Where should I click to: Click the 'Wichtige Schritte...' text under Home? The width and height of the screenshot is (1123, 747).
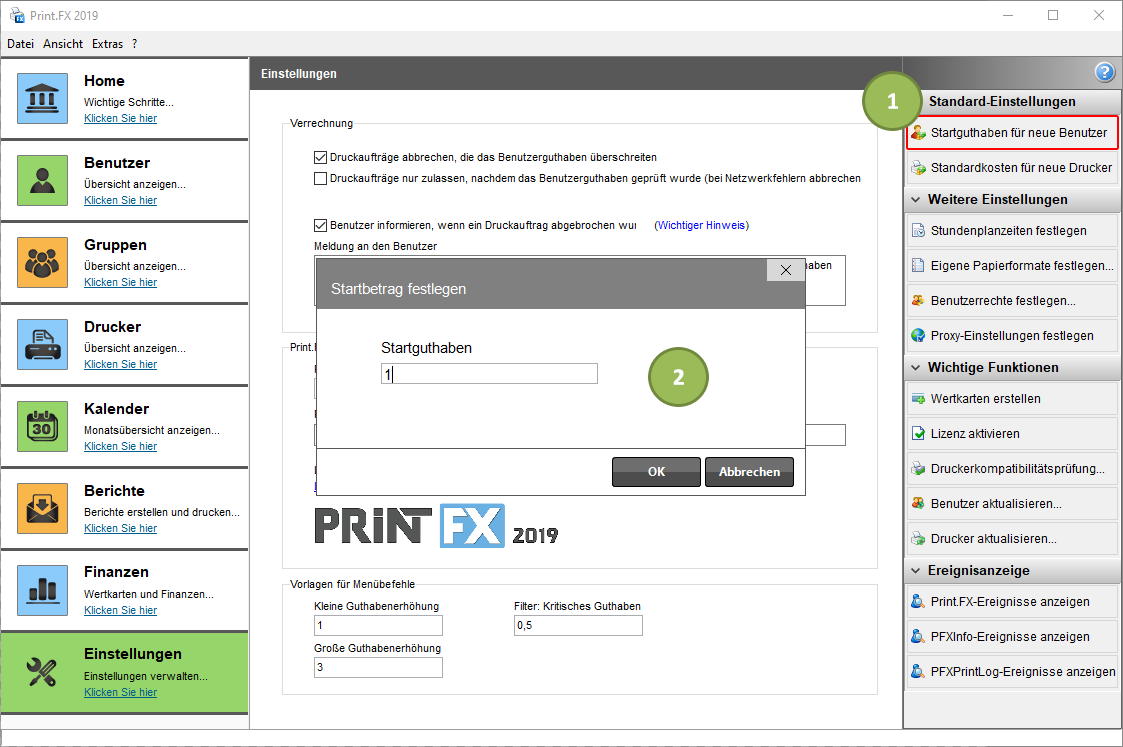129,102
